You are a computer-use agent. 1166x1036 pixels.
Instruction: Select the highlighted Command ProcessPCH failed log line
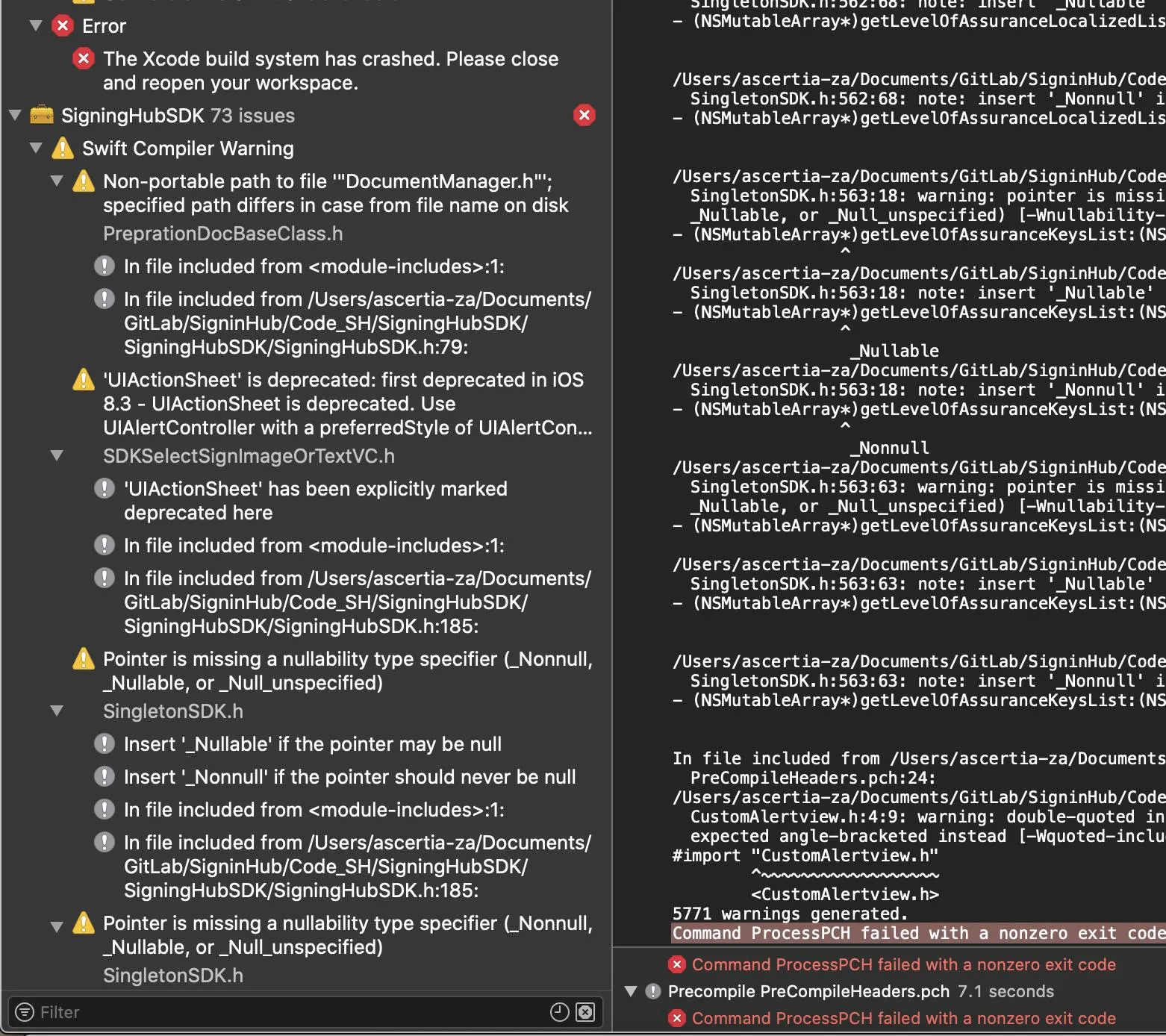pyautogui.click(x=919, y=933)
